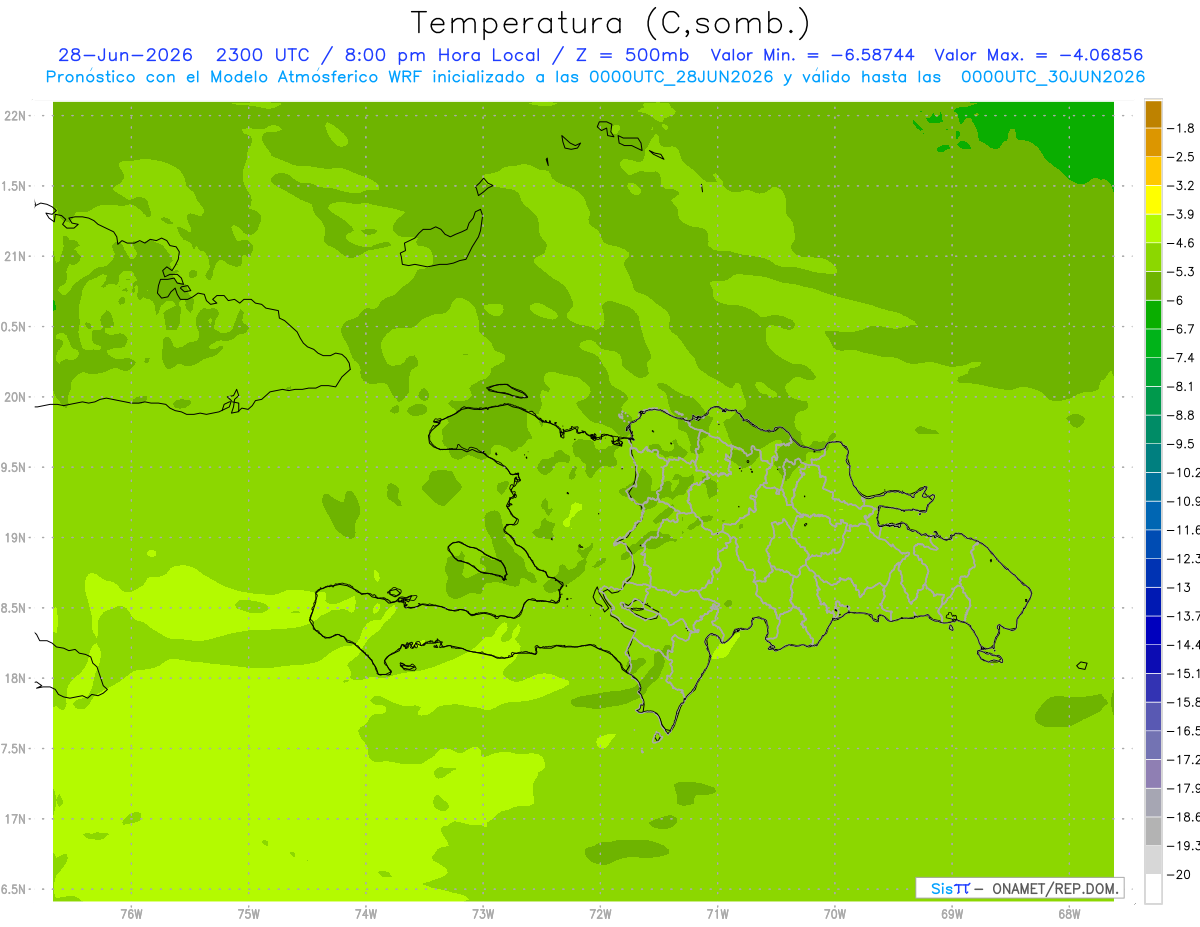1200x927 pixels.
Task: Click 'Pronóstico con el Modelo Atmosférico WRF' text
Action: 236,77
